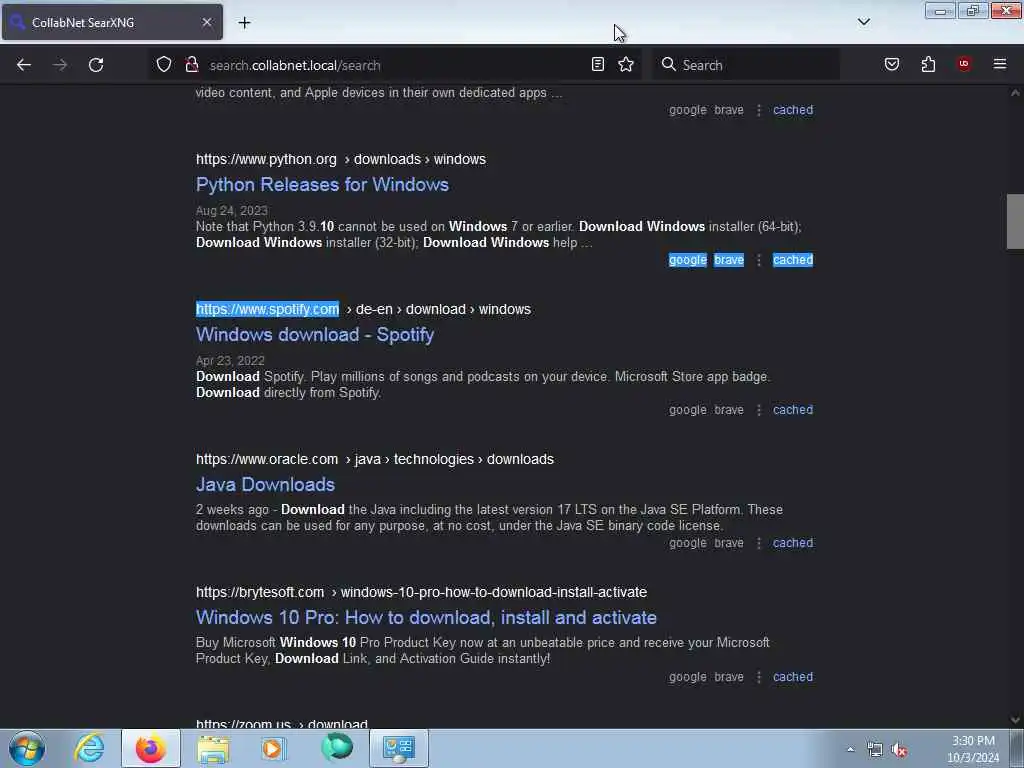Go back with the browser back arrow

[24, 65]
